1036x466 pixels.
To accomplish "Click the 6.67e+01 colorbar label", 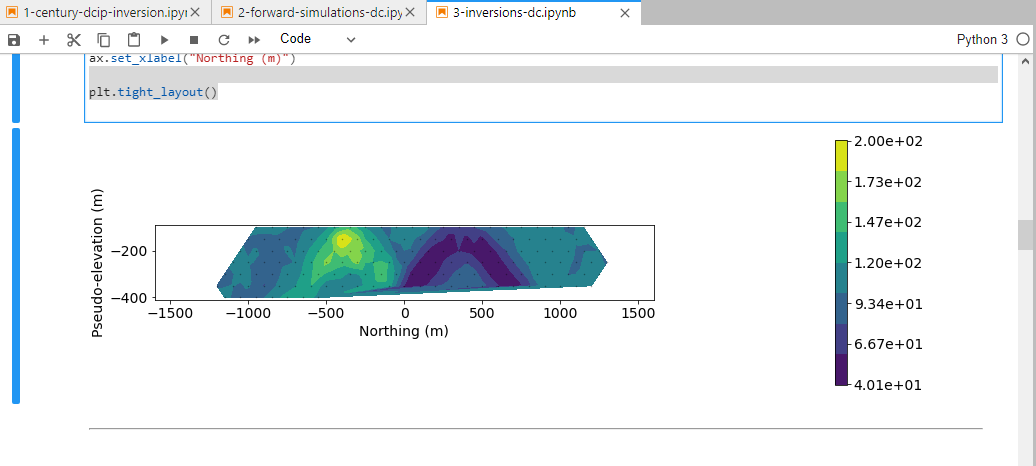I will click(x=888, y=344).
